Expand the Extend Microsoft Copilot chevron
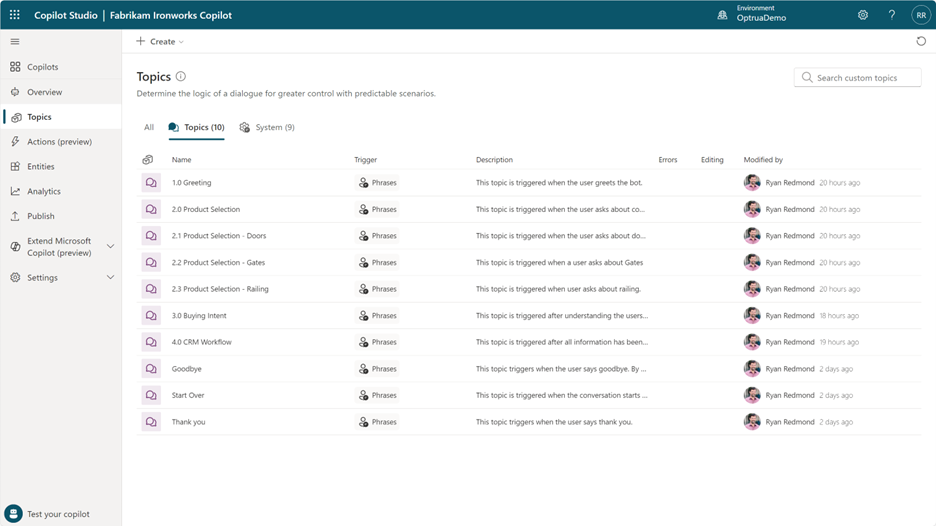Viewport: 936px width, 526px height. click(x=110, y=247)
